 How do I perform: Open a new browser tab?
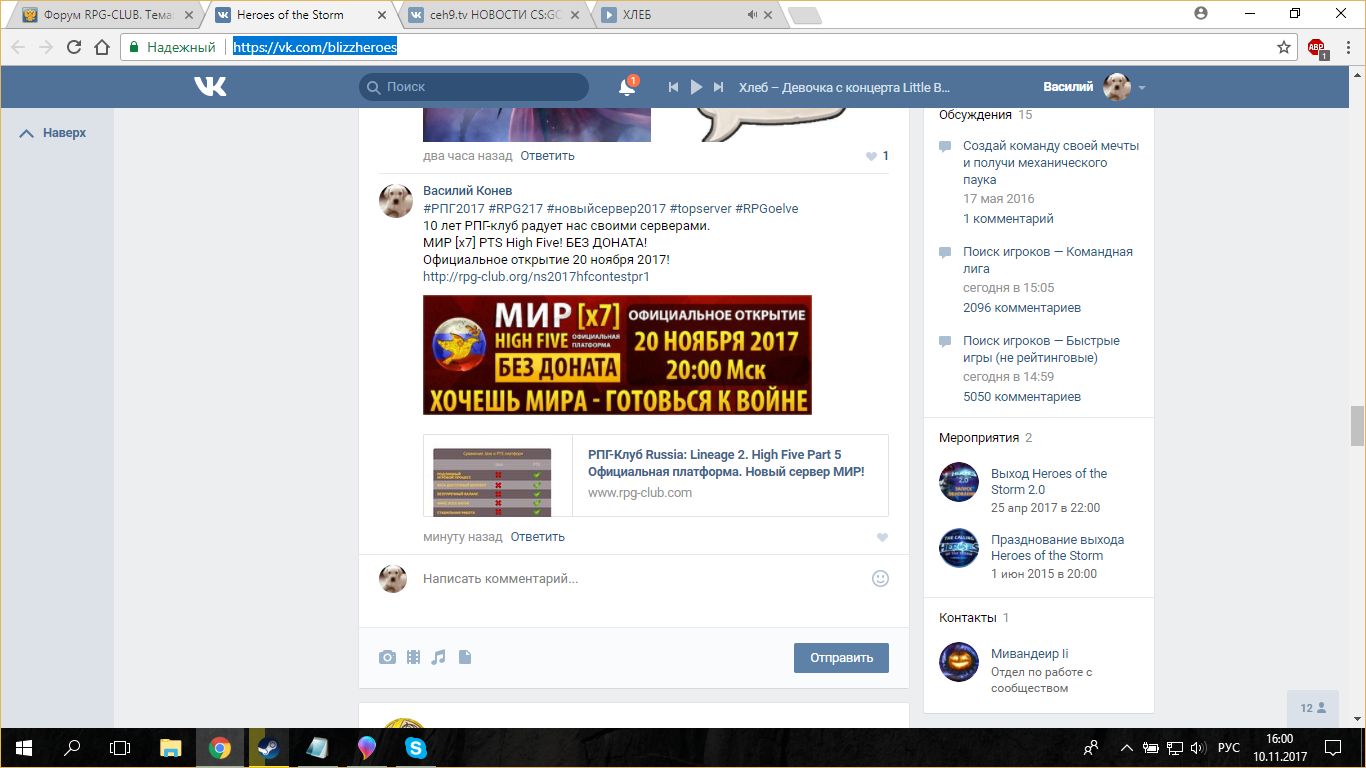click(x=804, y=16)
